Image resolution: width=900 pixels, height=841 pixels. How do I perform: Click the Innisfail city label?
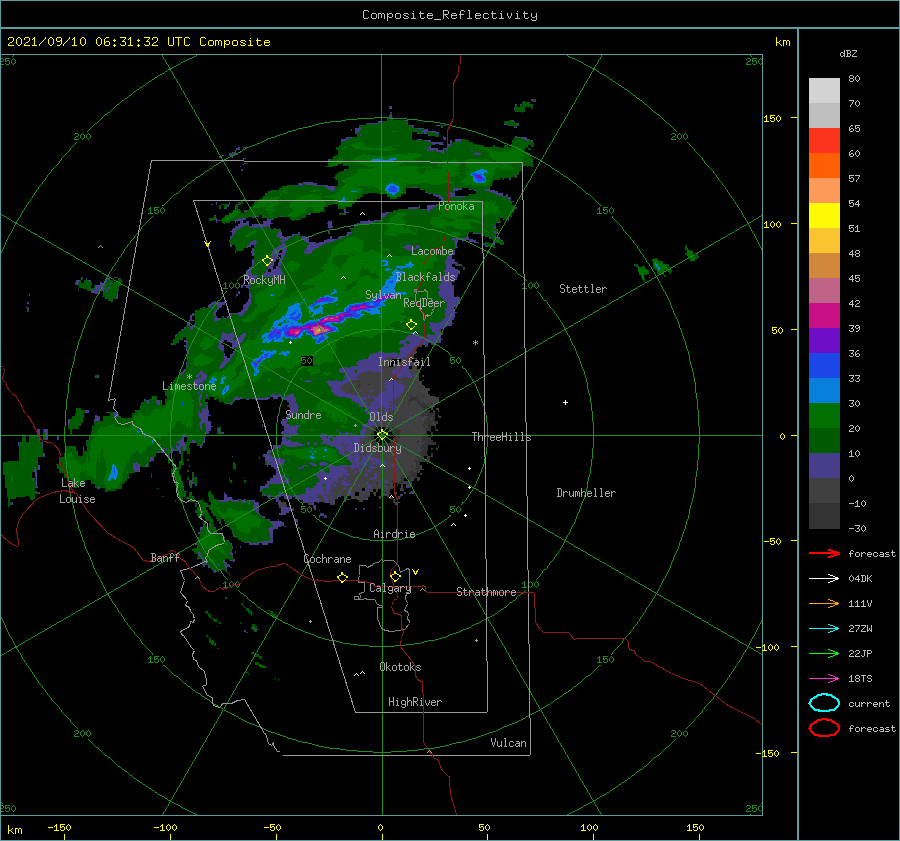pyautogui.click(x=404, y=362)
